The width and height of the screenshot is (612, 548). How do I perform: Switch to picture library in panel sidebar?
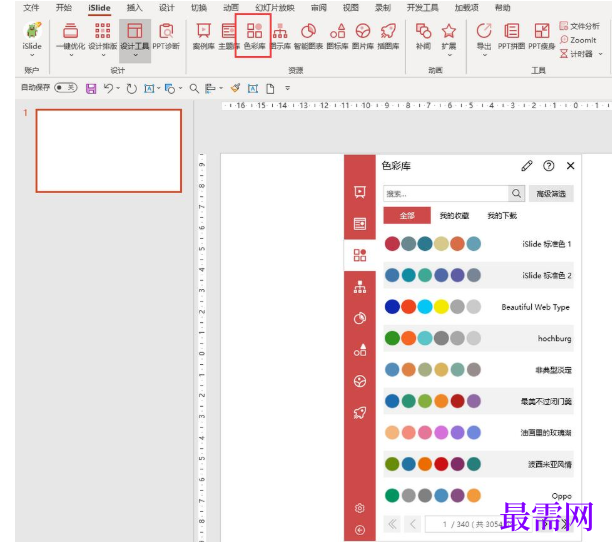click(360, 381)
